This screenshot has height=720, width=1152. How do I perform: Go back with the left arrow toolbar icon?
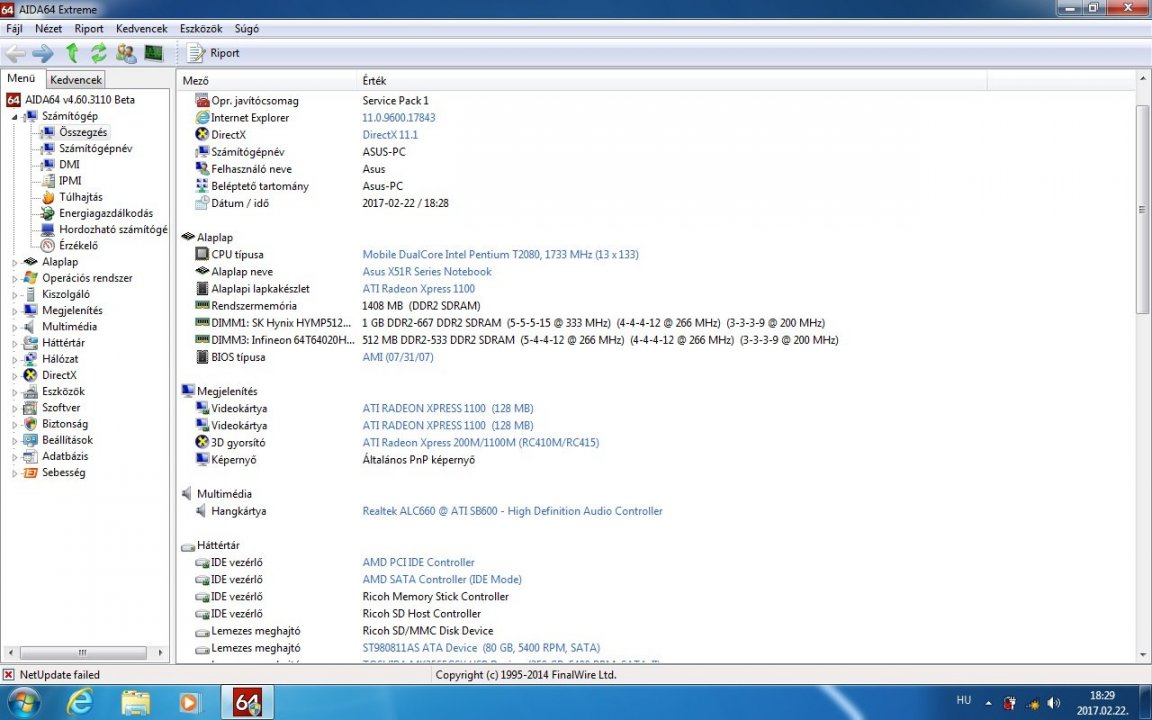[x=15, y=53]
